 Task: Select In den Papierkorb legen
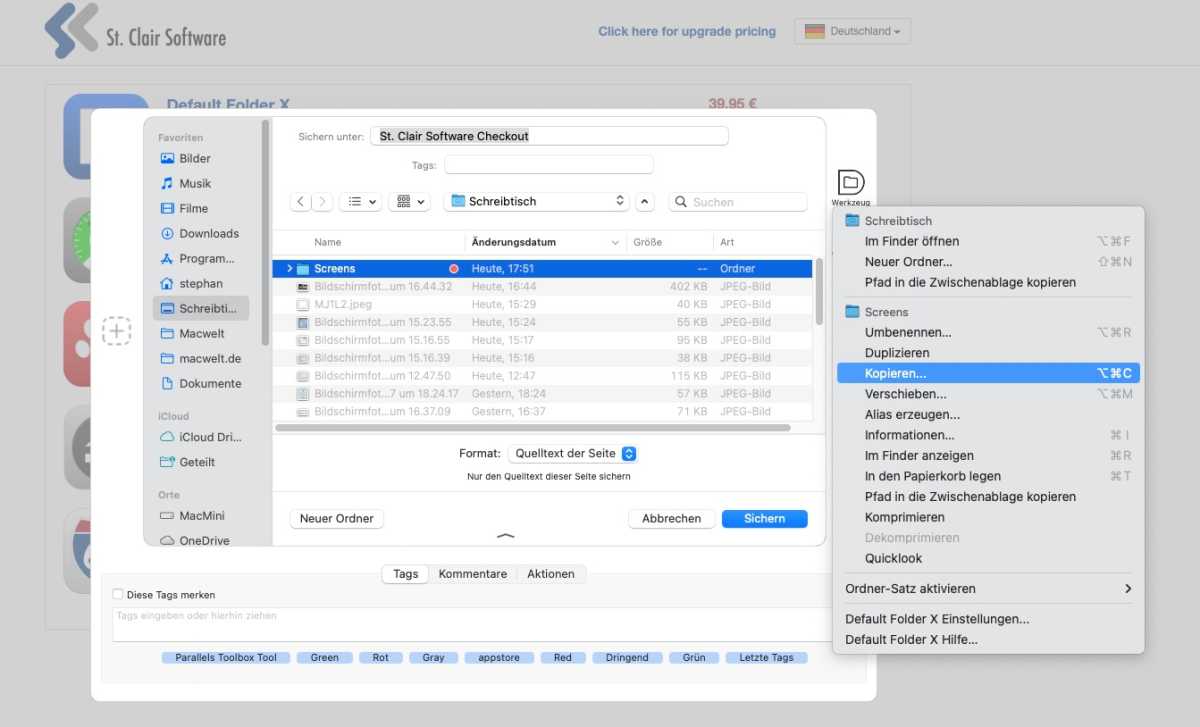pyautogui.click(x=988, y=476)
